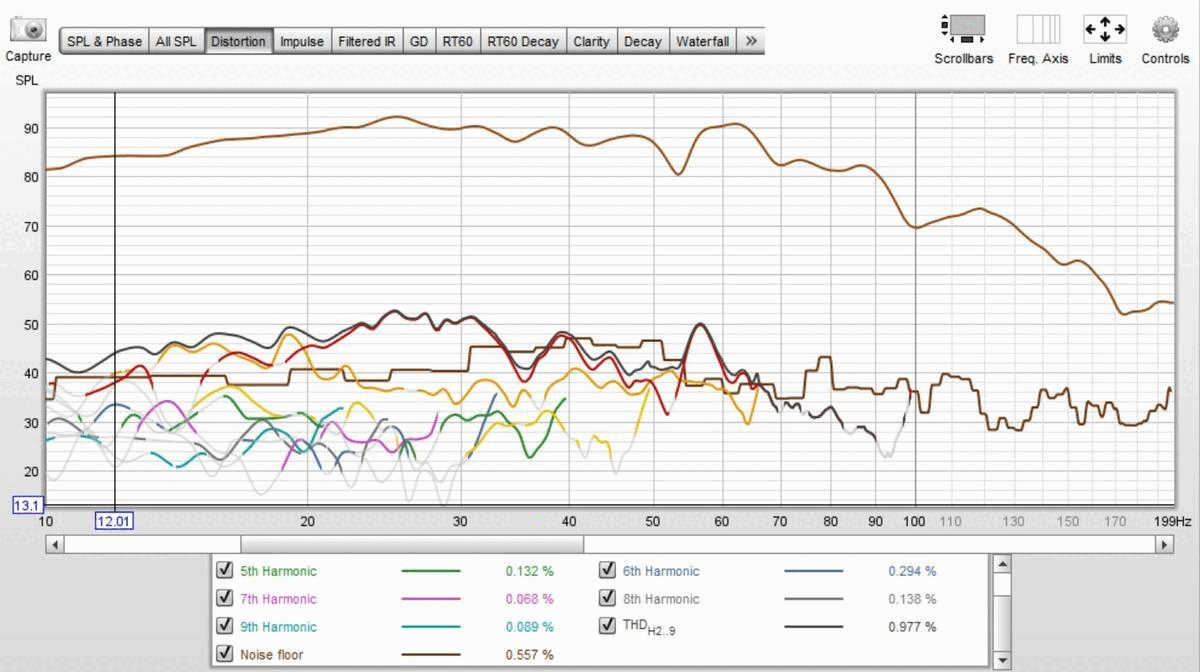Click the 9th Harmonic teal line sample
Viewport: 1200px width, 672px height.
431,627
